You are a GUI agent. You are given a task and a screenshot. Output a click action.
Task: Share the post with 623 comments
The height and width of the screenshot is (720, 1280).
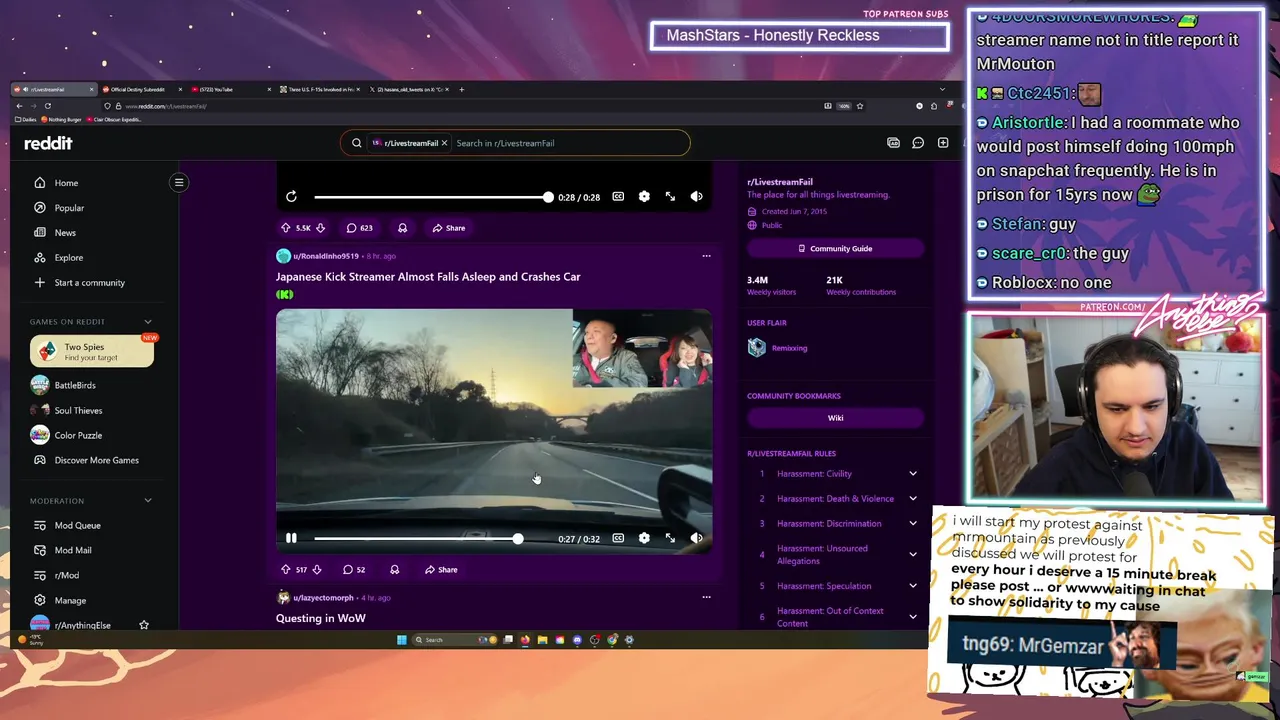(448, 228)
